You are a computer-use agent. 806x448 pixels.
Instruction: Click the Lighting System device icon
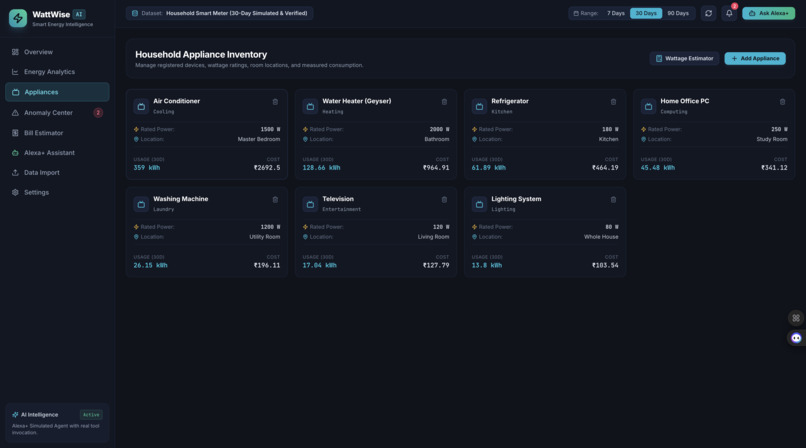[479, 204]
